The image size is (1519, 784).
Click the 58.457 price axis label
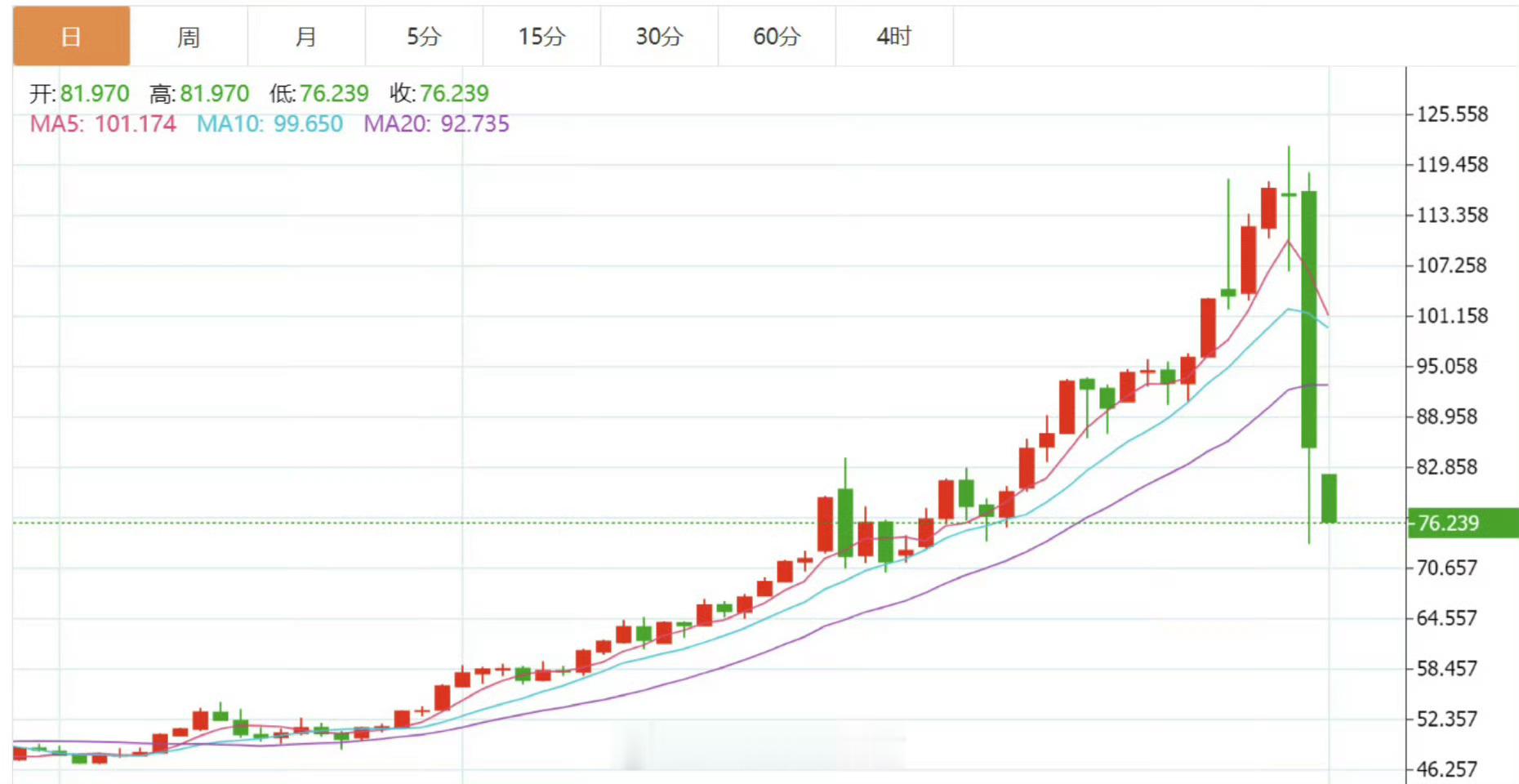(x=1447, y=669)
